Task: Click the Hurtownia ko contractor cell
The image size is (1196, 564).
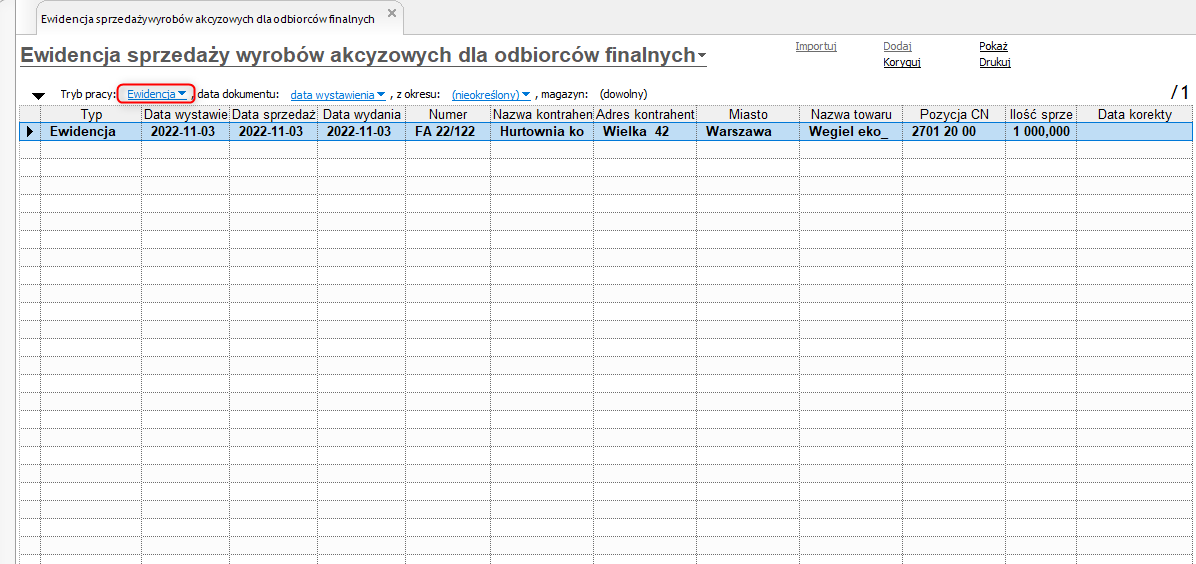Action: 542,131
